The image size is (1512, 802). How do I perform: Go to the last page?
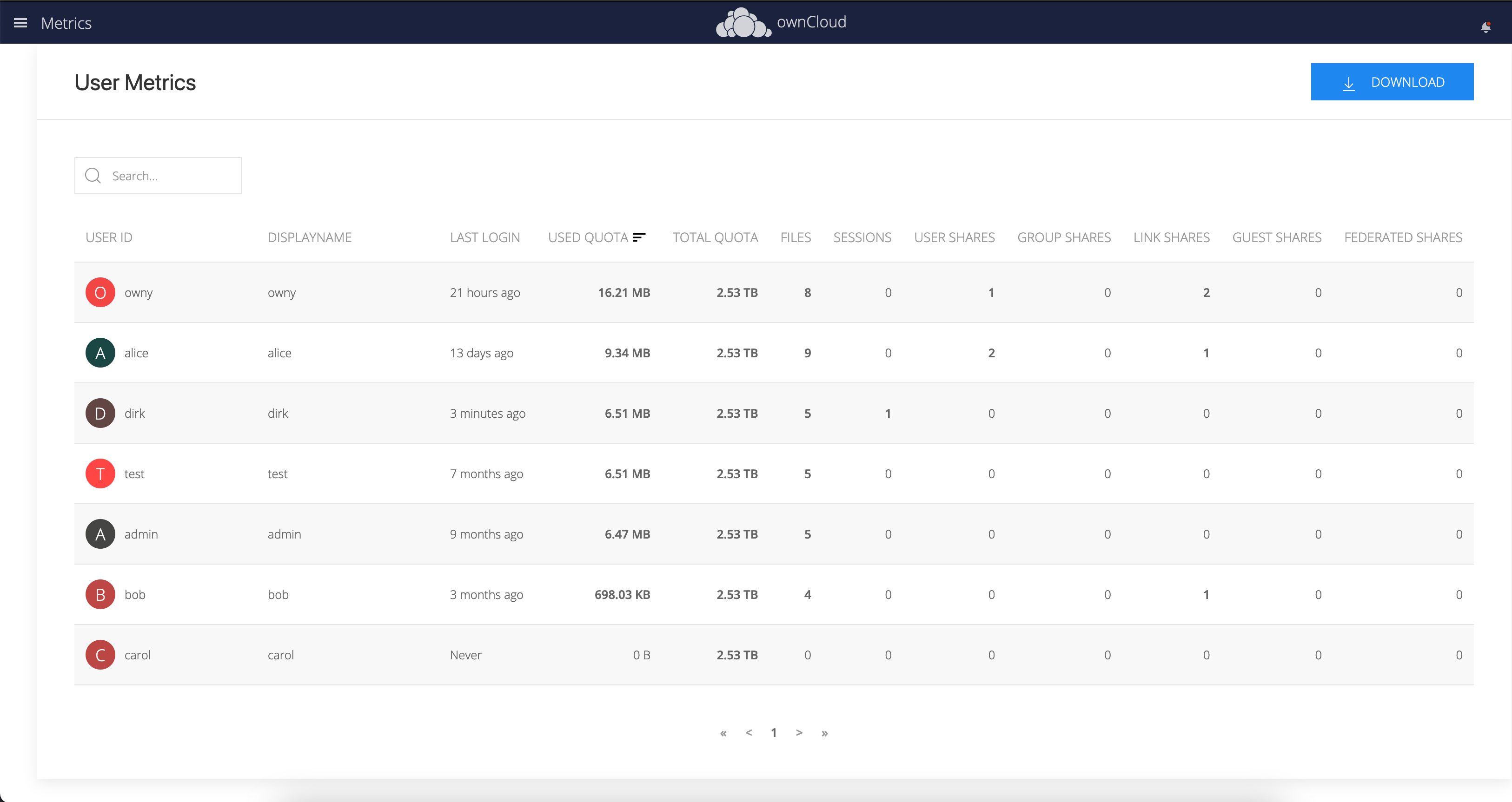pos(825,733)
